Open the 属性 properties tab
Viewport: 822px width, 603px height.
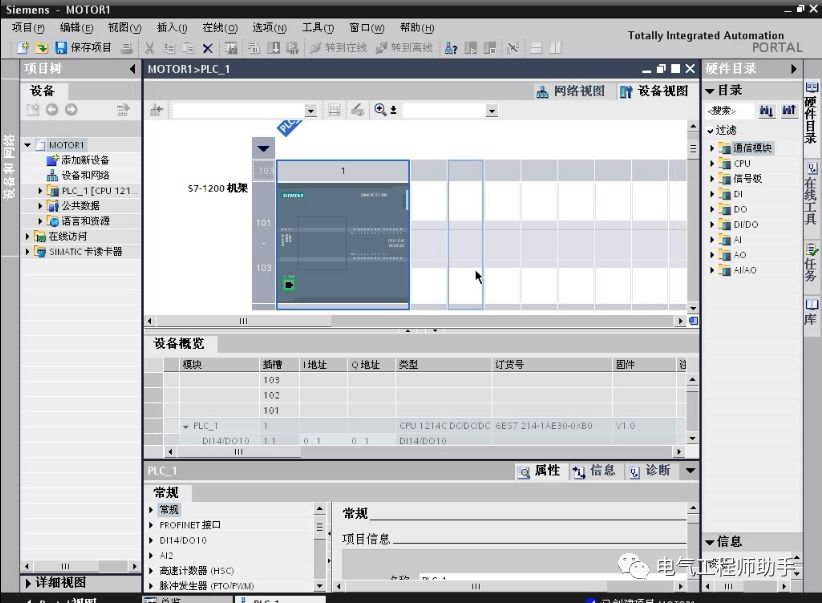pyautogui.click(x=538, y=471)
